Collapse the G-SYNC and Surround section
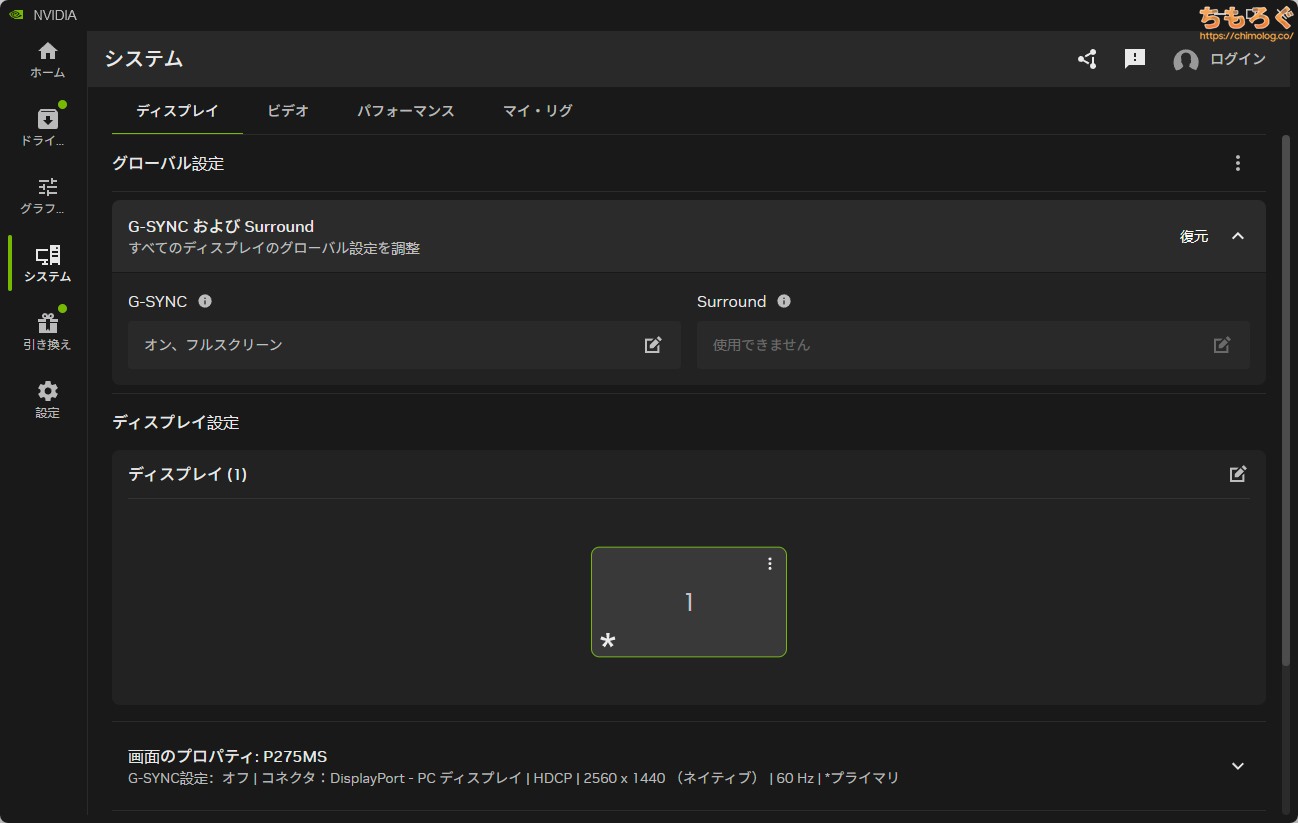 tap(1238, 236)
